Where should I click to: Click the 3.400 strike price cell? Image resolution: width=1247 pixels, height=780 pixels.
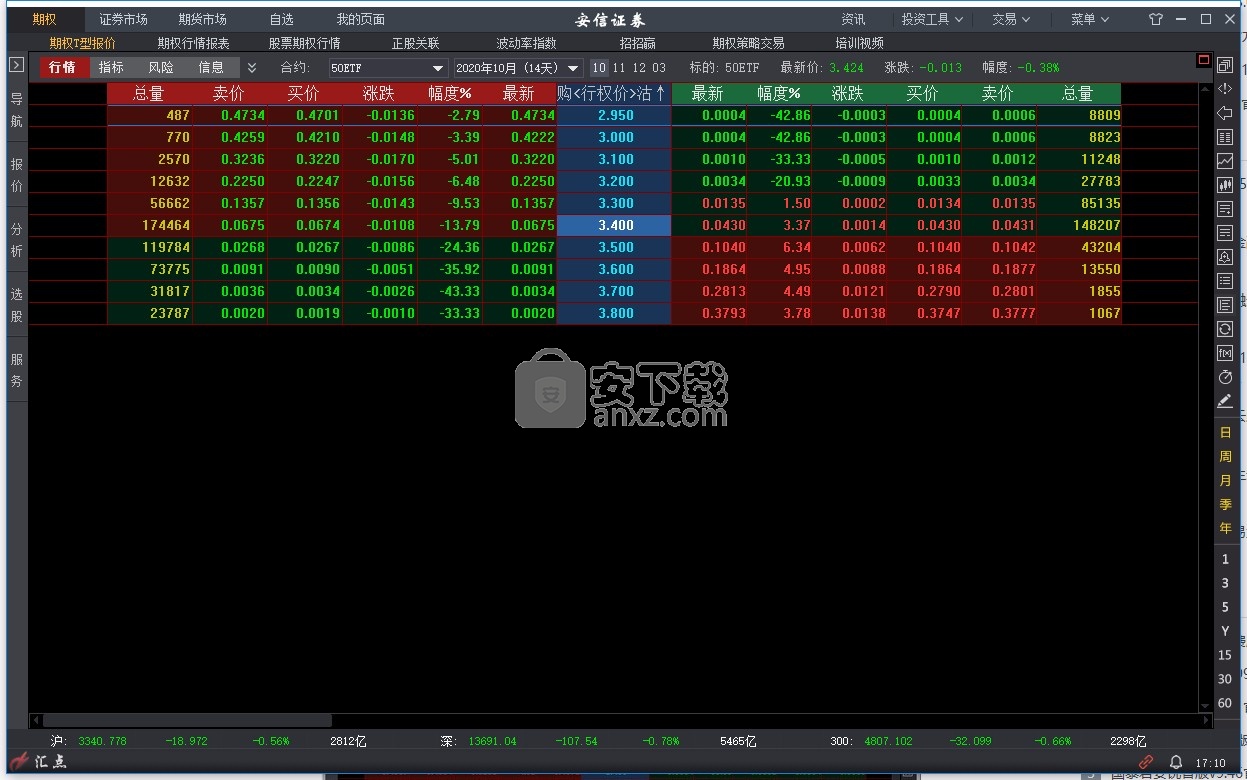(x=615, y=225)
